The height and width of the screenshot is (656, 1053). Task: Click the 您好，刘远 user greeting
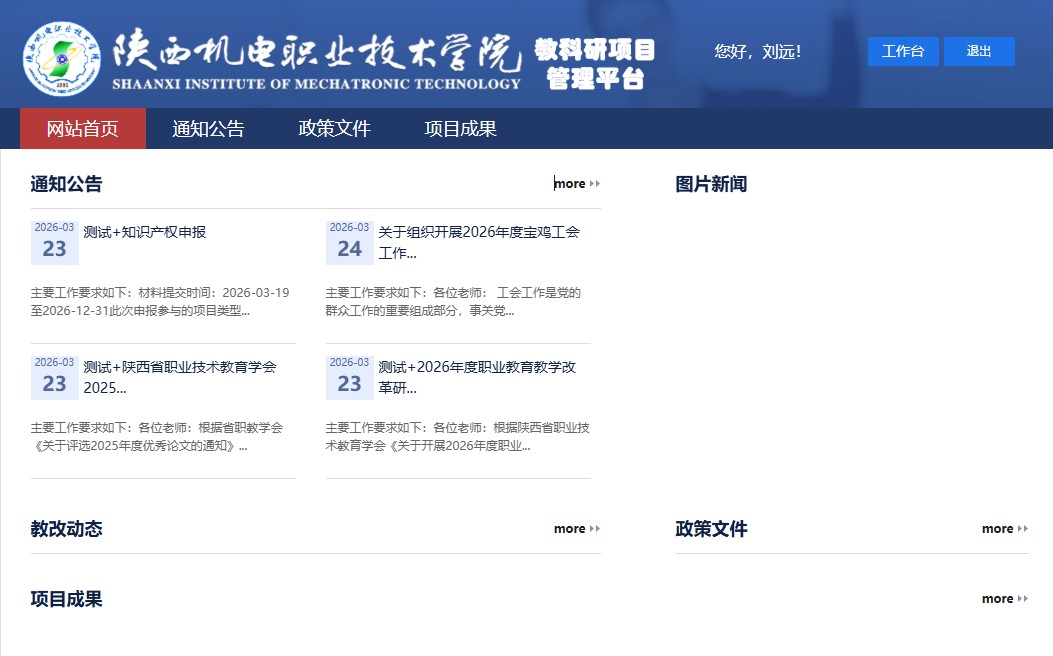pyautogui.click(x=757, y=51)
